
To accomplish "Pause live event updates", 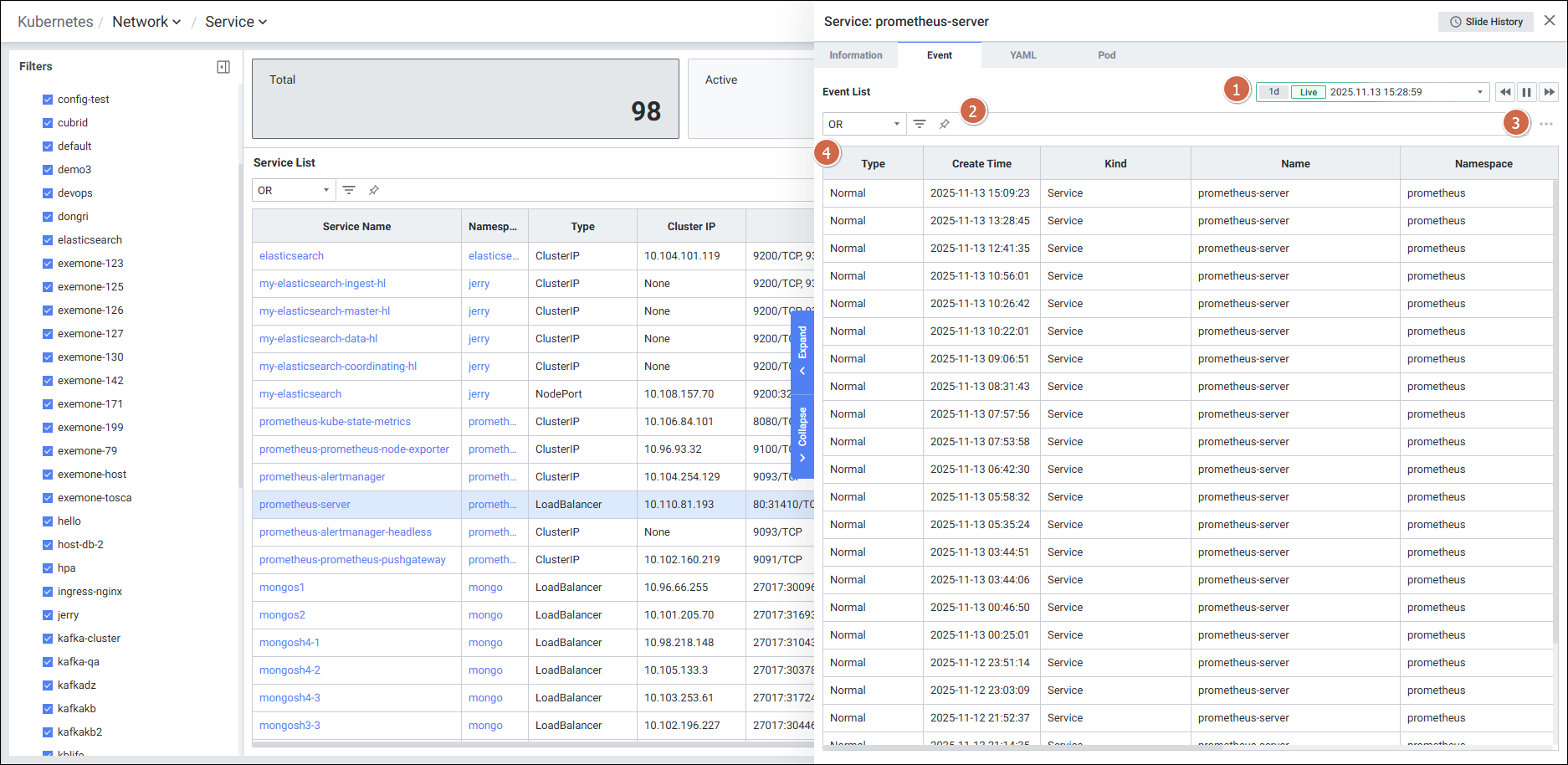I will [1527, 92].
